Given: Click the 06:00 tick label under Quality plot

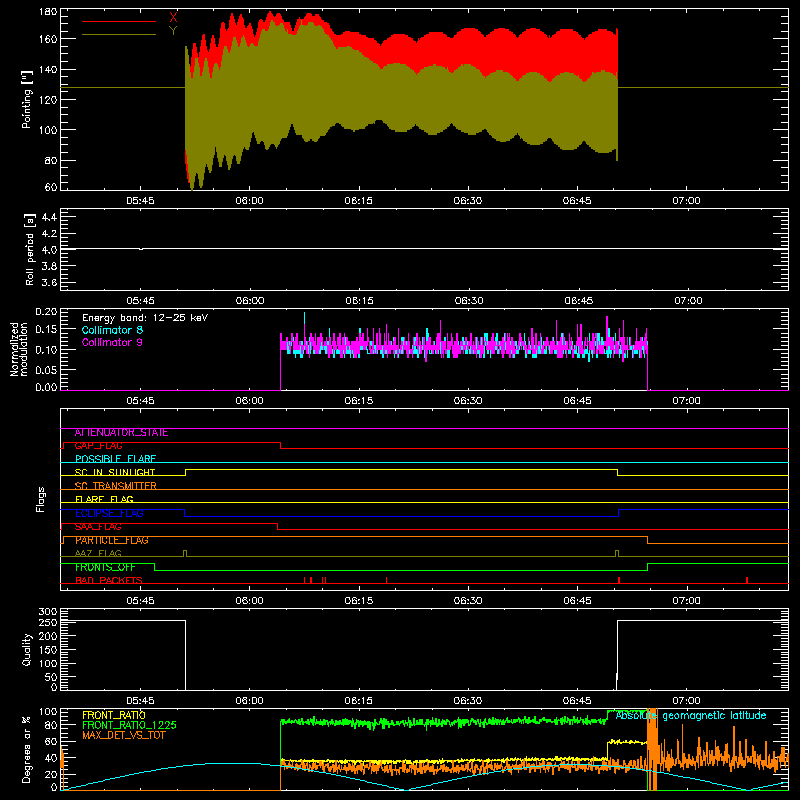Looking at the screenshot, I should (249, 701).
